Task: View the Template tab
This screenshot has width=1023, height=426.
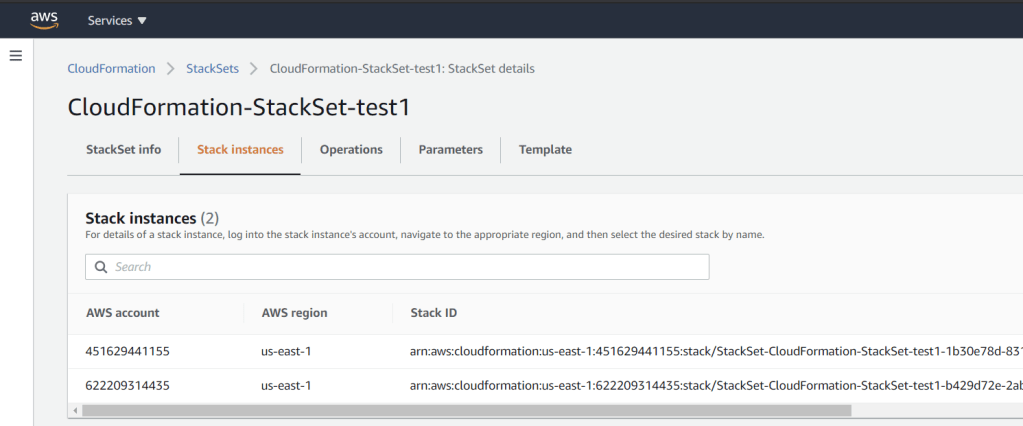Action: pyautogui.click(x=545, y=150)
